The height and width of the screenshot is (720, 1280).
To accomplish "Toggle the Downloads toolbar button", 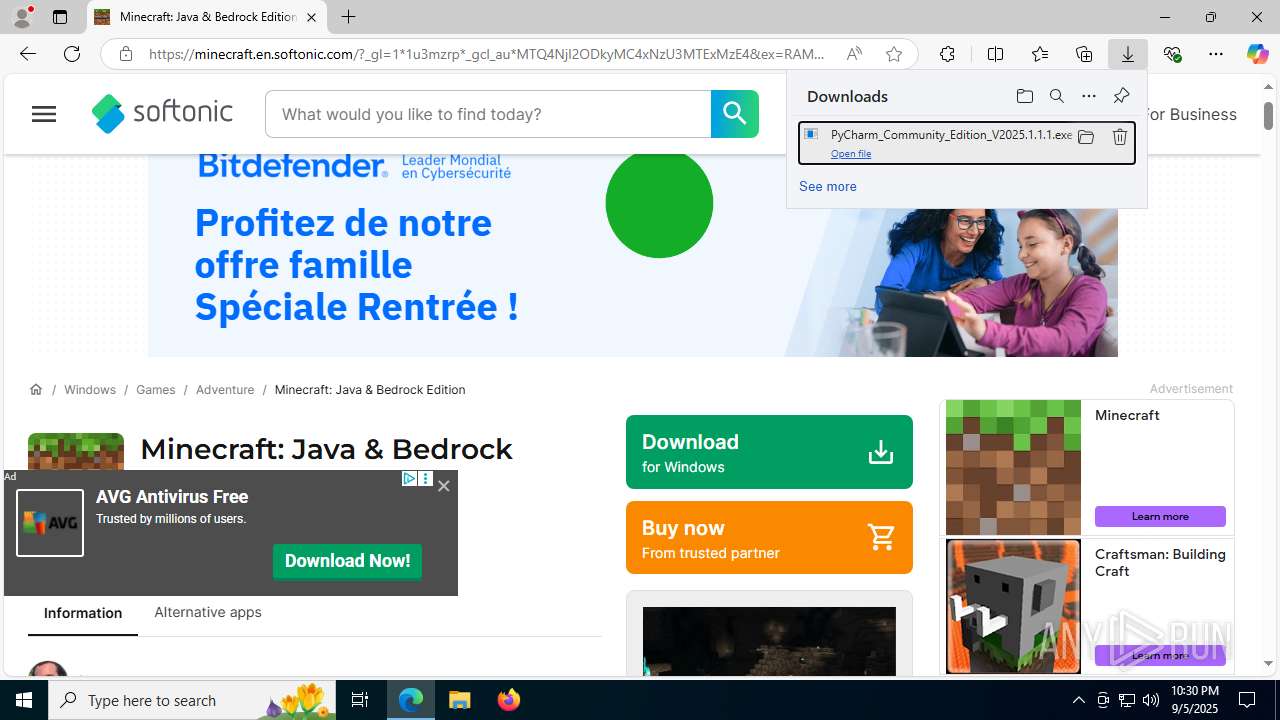I will click(x=1128, y=54).
